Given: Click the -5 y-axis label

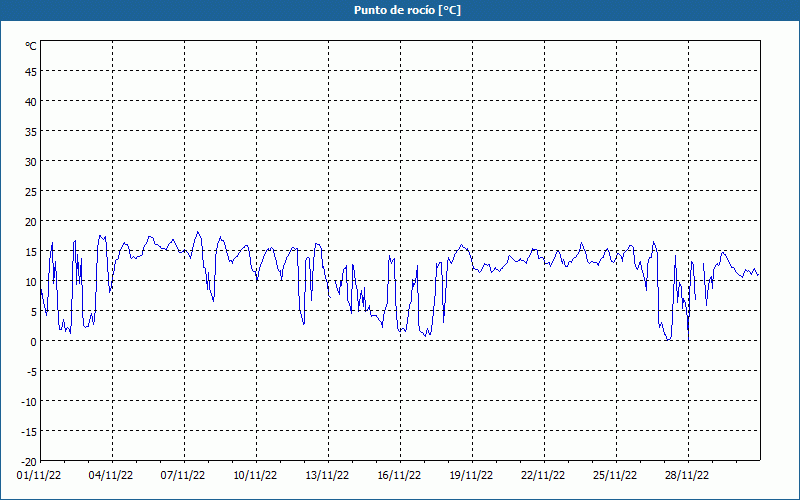Looking at the screenshot, I should tap(32, 372).
